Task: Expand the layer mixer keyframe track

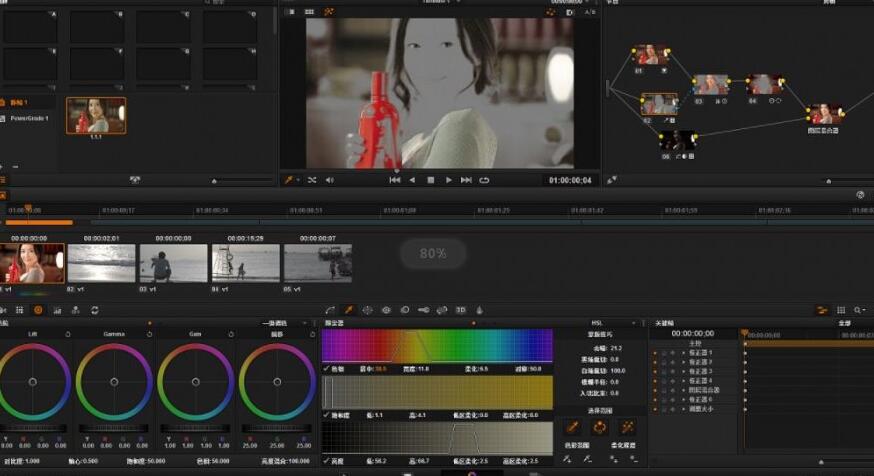Action: tap(683, 390)
